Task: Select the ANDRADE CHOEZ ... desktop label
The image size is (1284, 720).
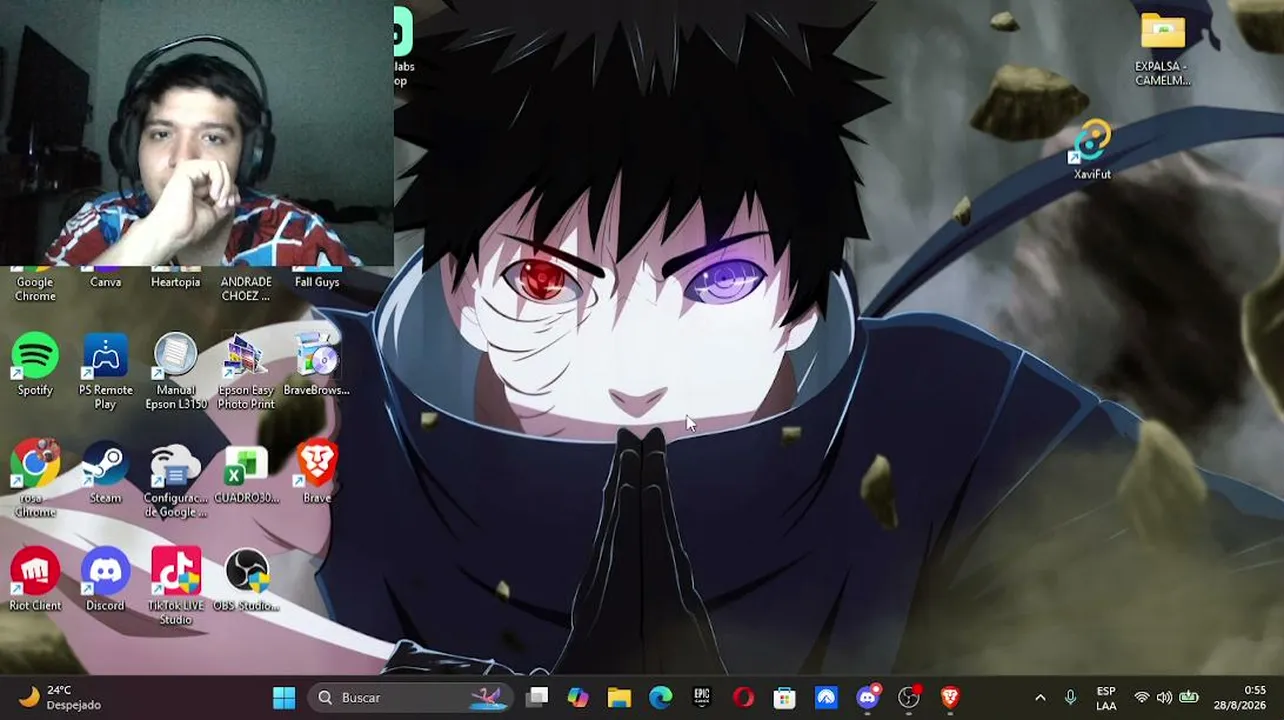Action: [x=246, y=289]
